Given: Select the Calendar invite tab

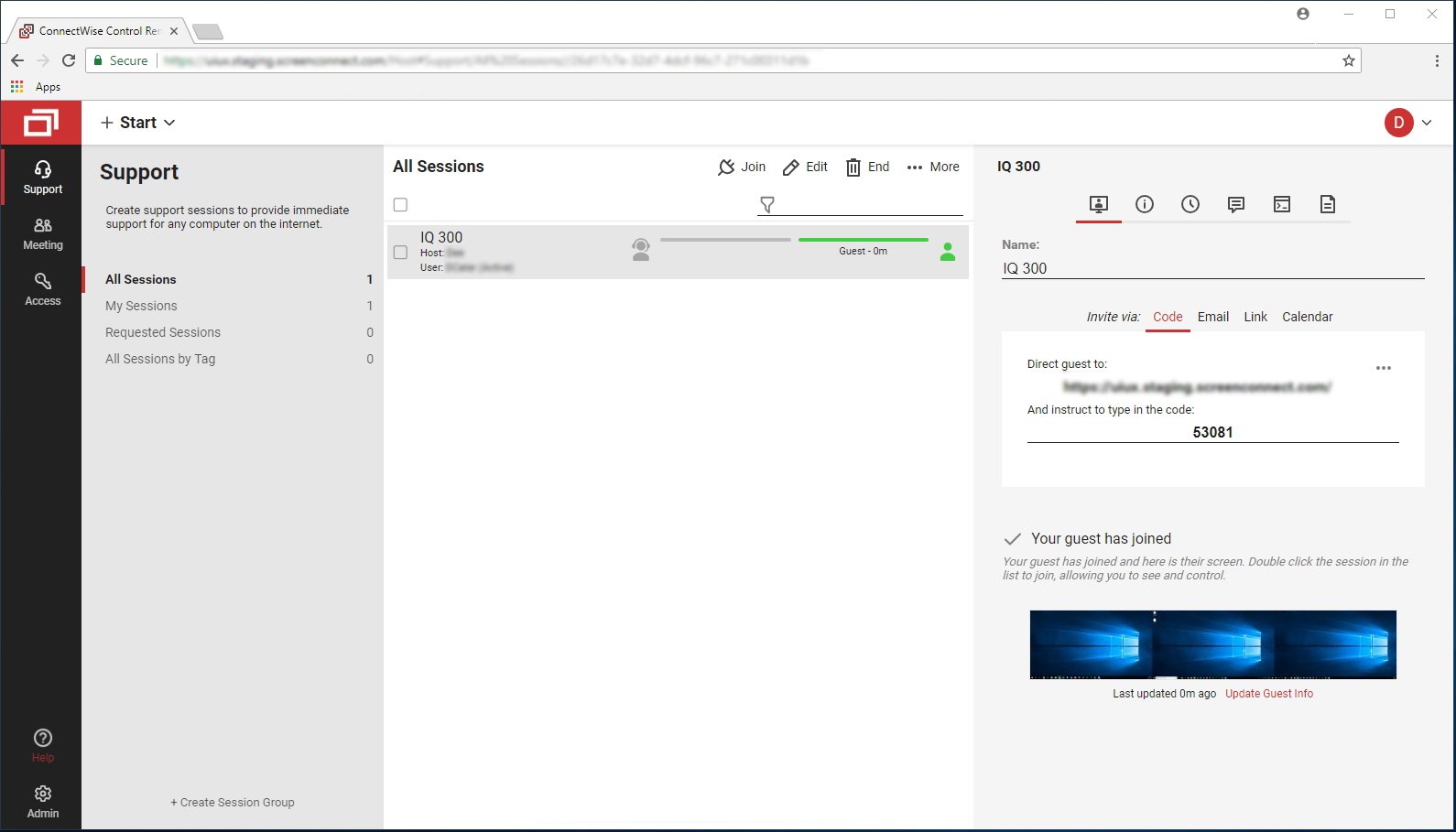Looking at the screenshot, I should click(1307, 317).
